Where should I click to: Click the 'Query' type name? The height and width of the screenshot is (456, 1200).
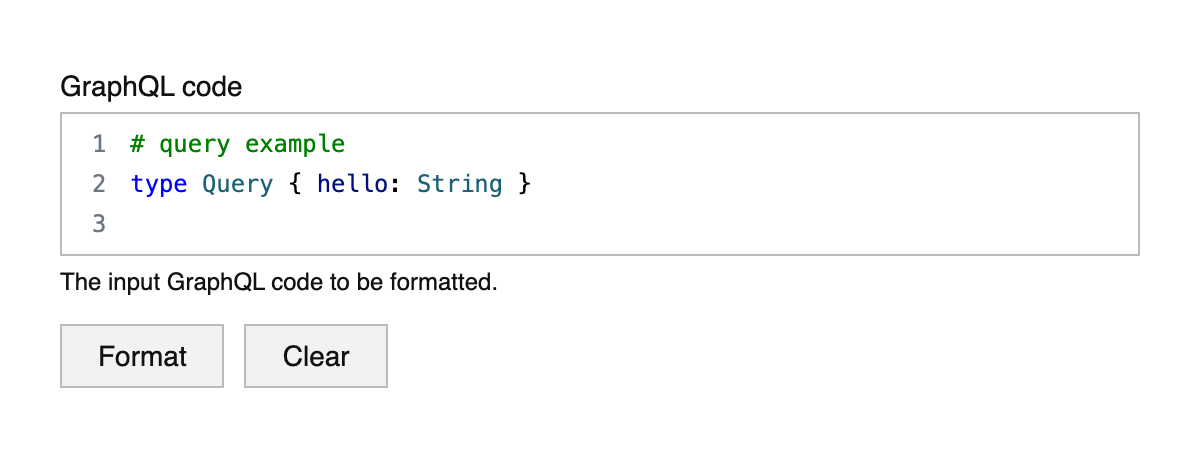coord(237,184)
